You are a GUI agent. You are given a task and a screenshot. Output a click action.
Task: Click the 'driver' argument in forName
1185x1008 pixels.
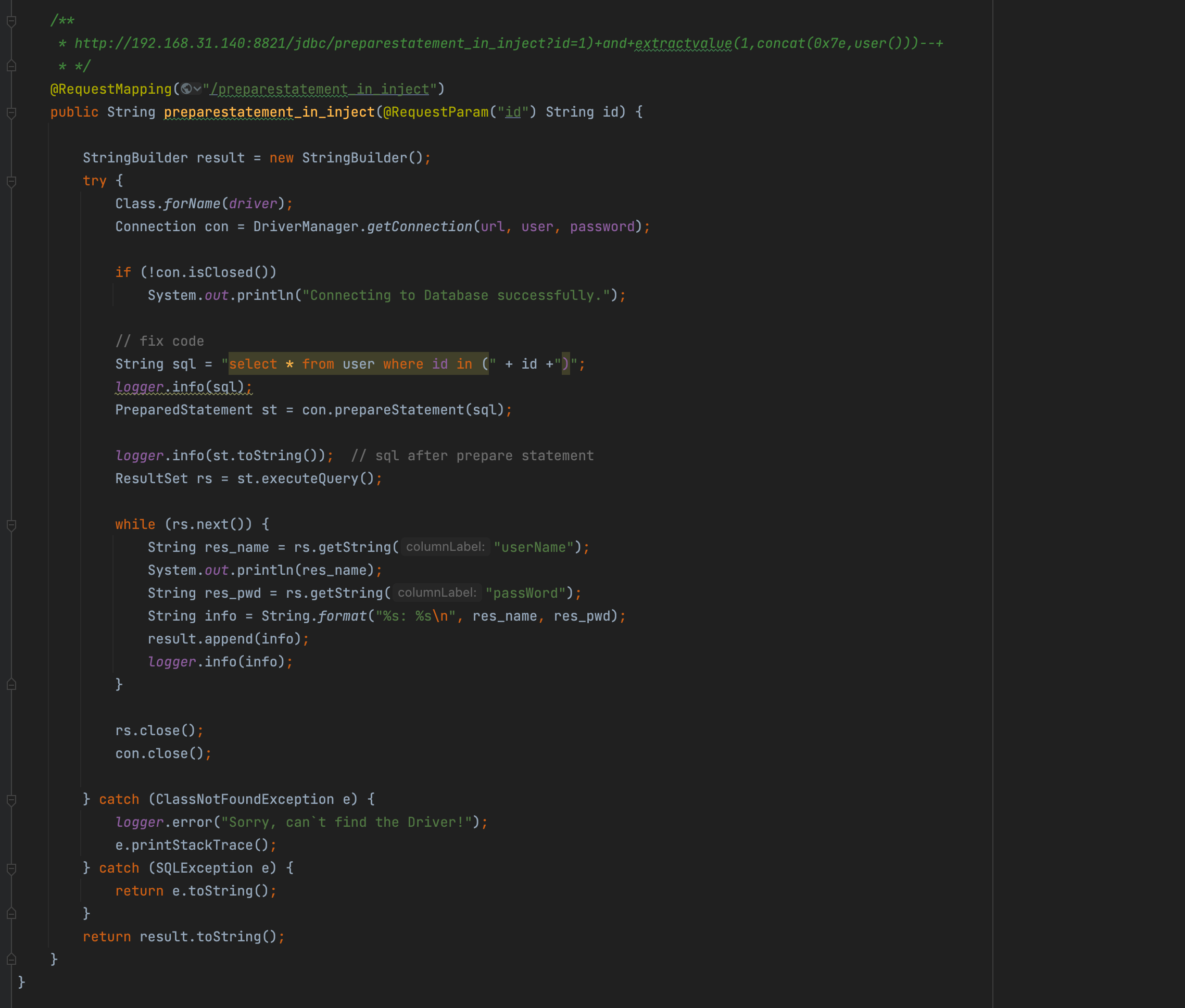[253, 204]
